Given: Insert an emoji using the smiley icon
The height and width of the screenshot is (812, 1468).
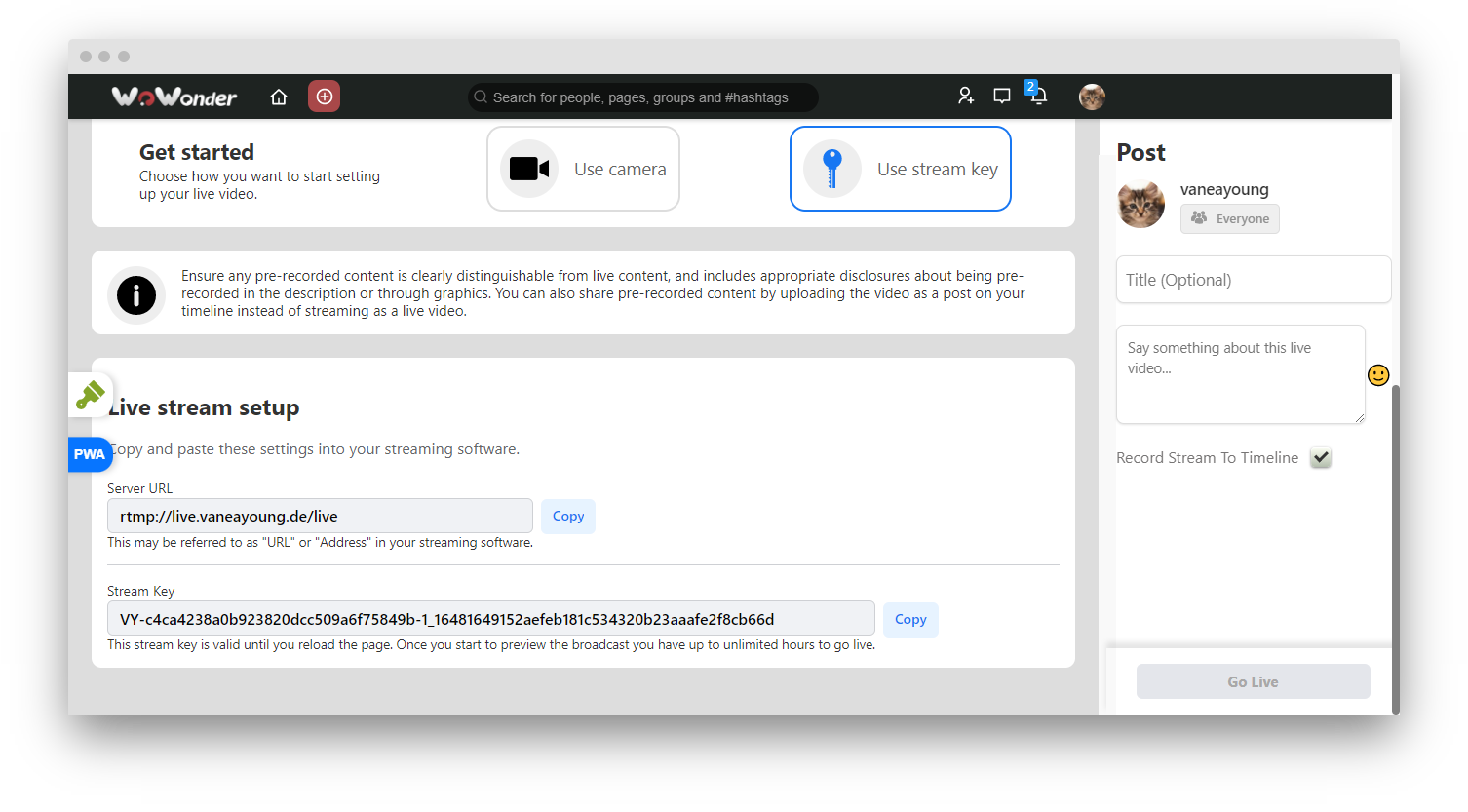Looking at the screenshot, I should [x=1377, y=374].
